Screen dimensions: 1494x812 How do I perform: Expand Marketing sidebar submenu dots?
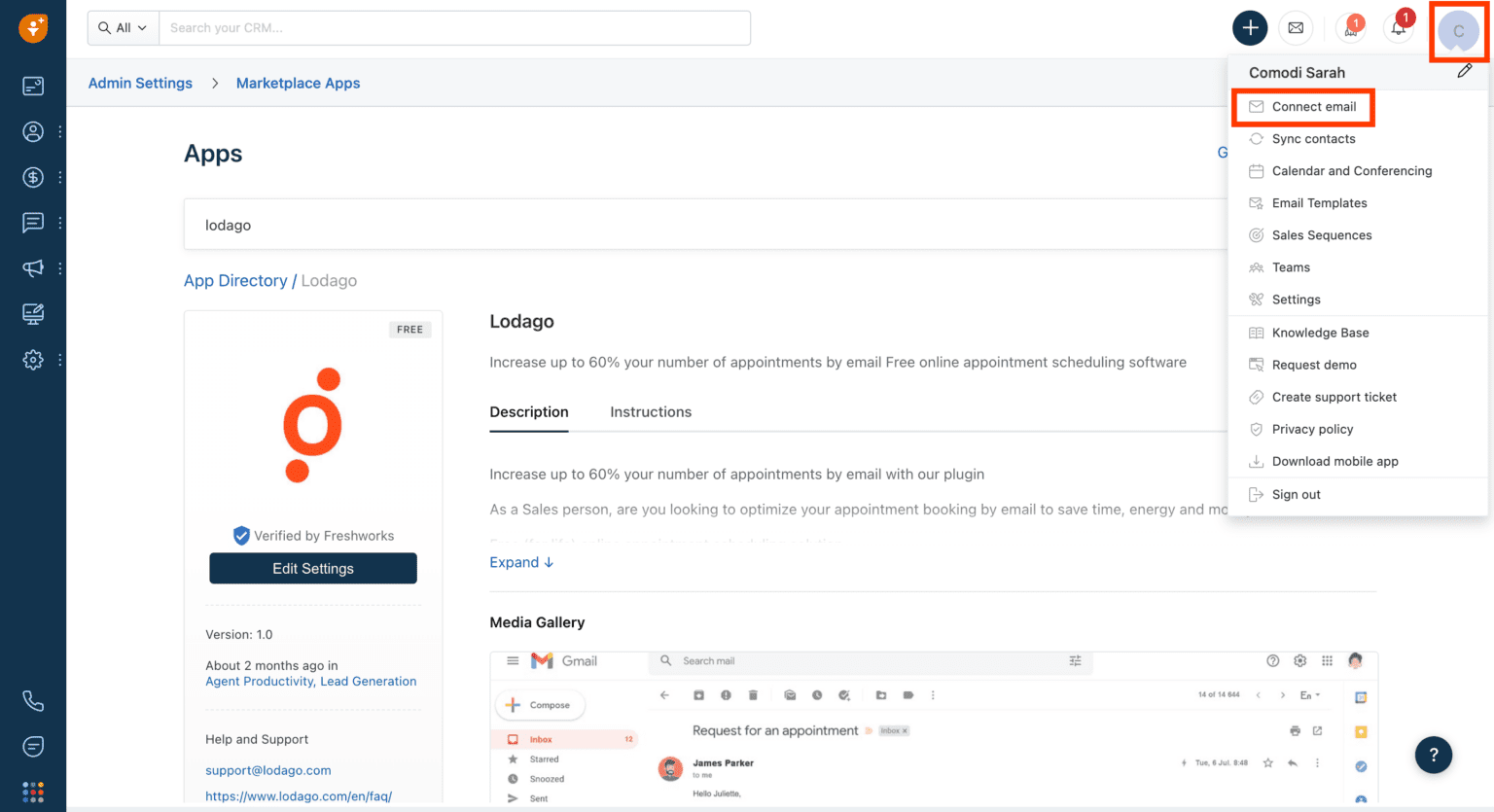click(60, 268)
